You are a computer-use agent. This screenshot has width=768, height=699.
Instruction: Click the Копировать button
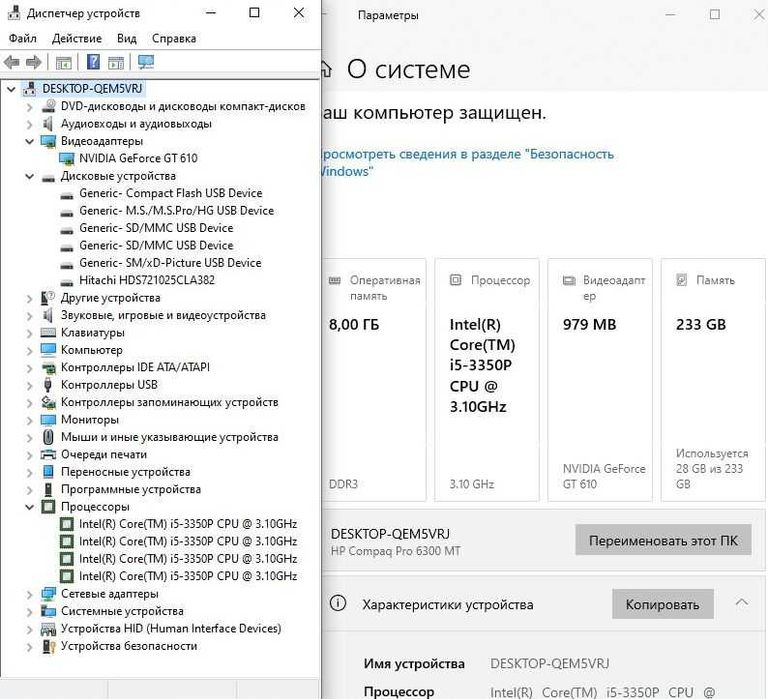(x=662, y=604)
